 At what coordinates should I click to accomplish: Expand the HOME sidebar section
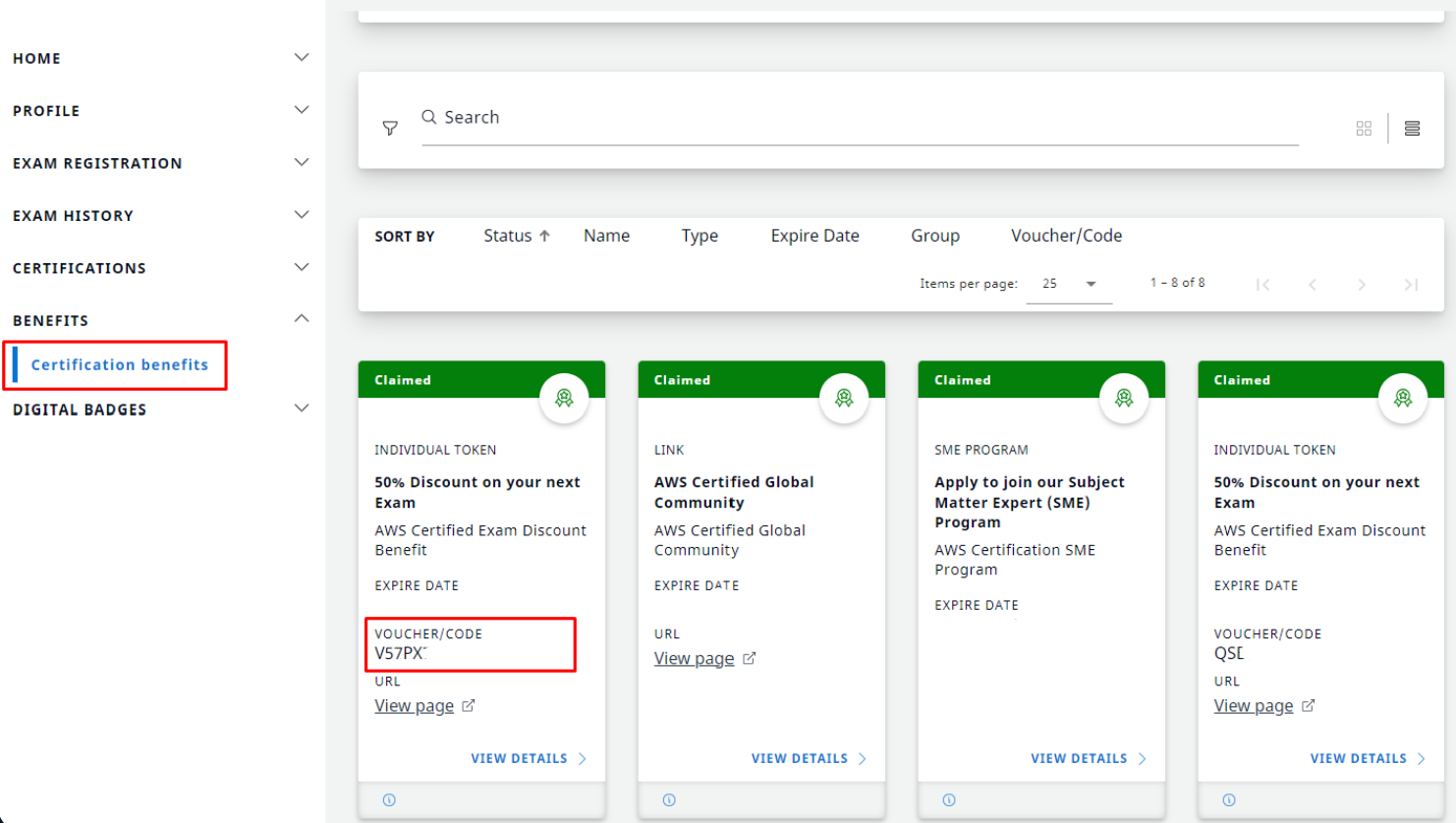(302, 58)
